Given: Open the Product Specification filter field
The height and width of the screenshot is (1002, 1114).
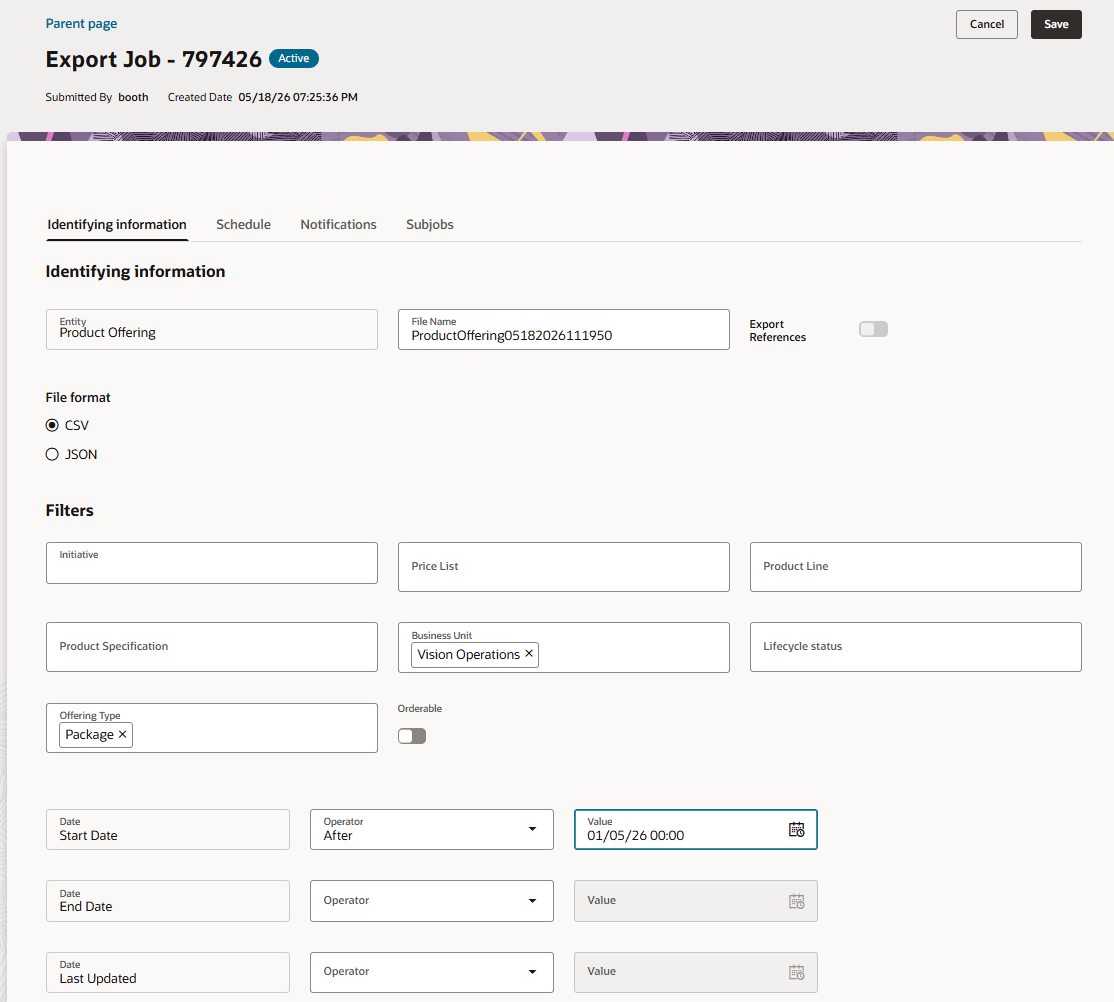Looking at the screenshot, I should coord(212,647).
